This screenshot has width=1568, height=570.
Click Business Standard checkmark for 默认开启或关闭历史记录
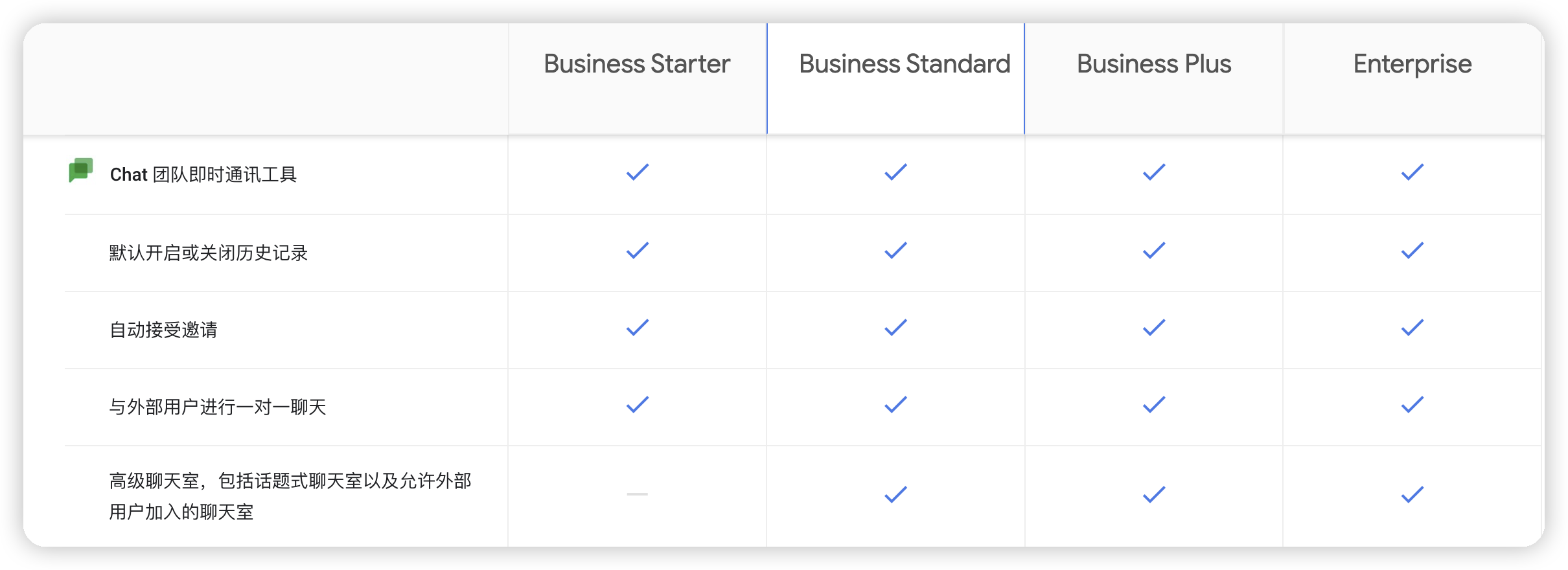[x=895, y=251]
